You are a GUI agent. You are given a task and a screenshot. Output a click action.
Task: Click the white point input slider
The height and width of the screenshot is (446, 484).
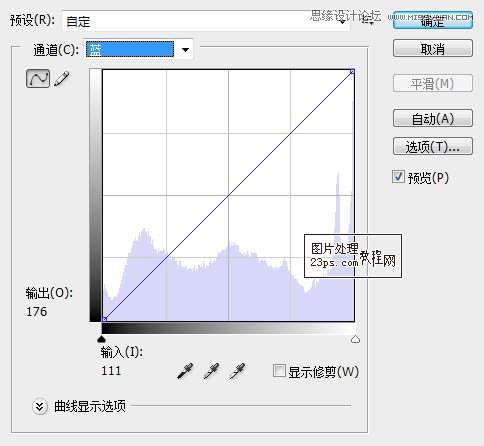tap(355, 339)
